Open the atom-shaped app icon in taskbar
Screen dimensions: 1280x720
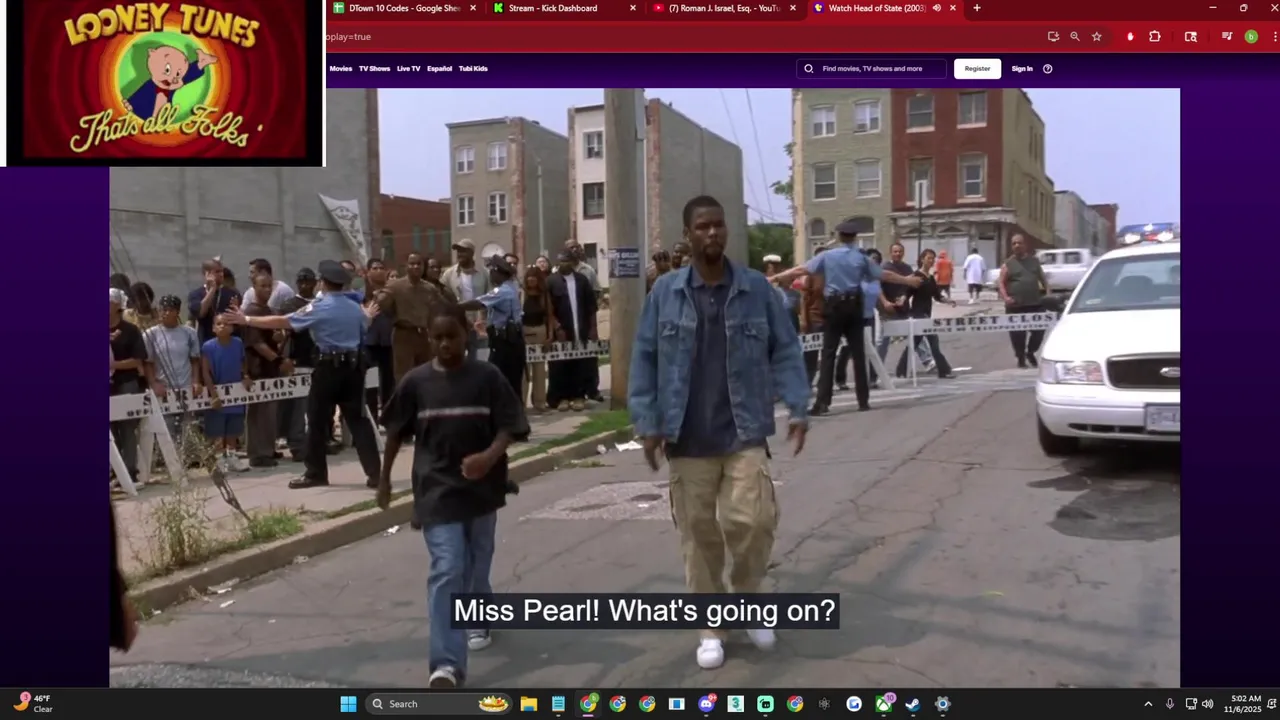pos(824,704)
